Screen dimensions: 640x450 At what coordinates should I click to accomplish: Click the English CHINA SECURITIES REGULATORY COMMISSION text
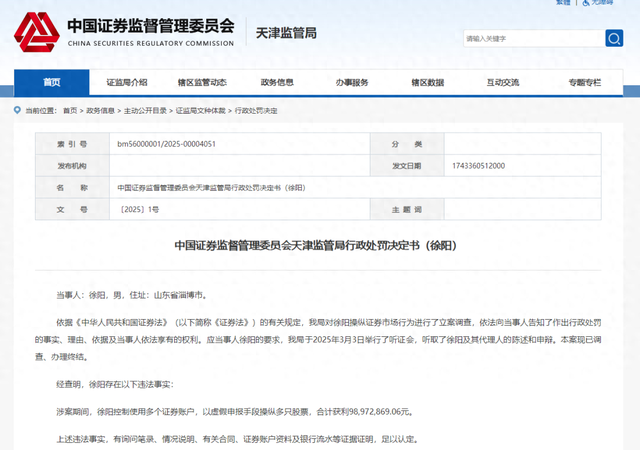(x=151, y=43)
